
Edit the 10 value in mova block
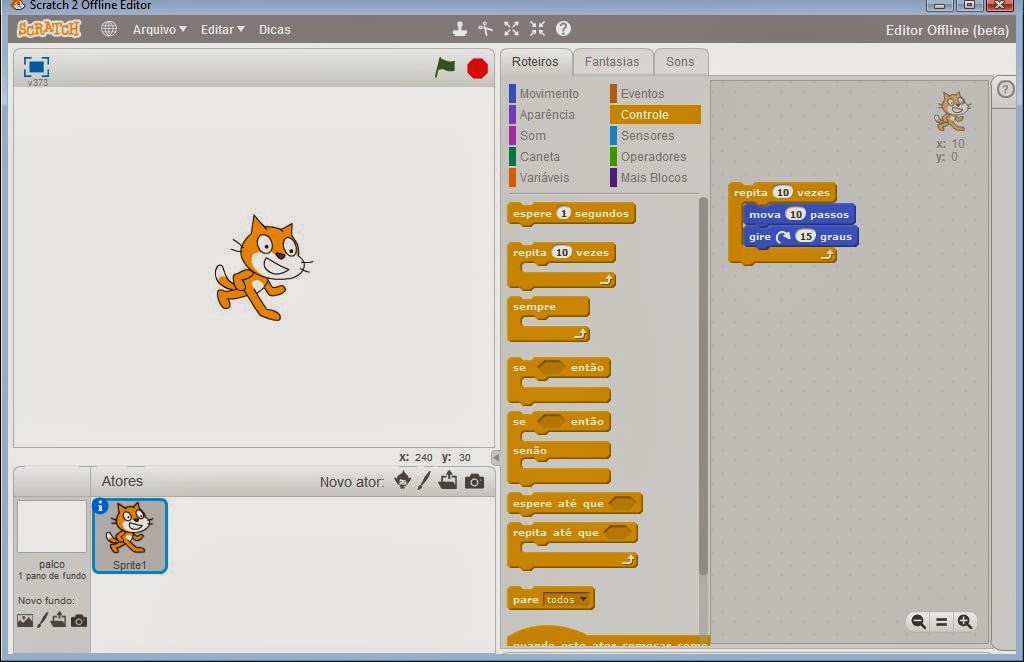pyautogui.click(x=795, y=214)
